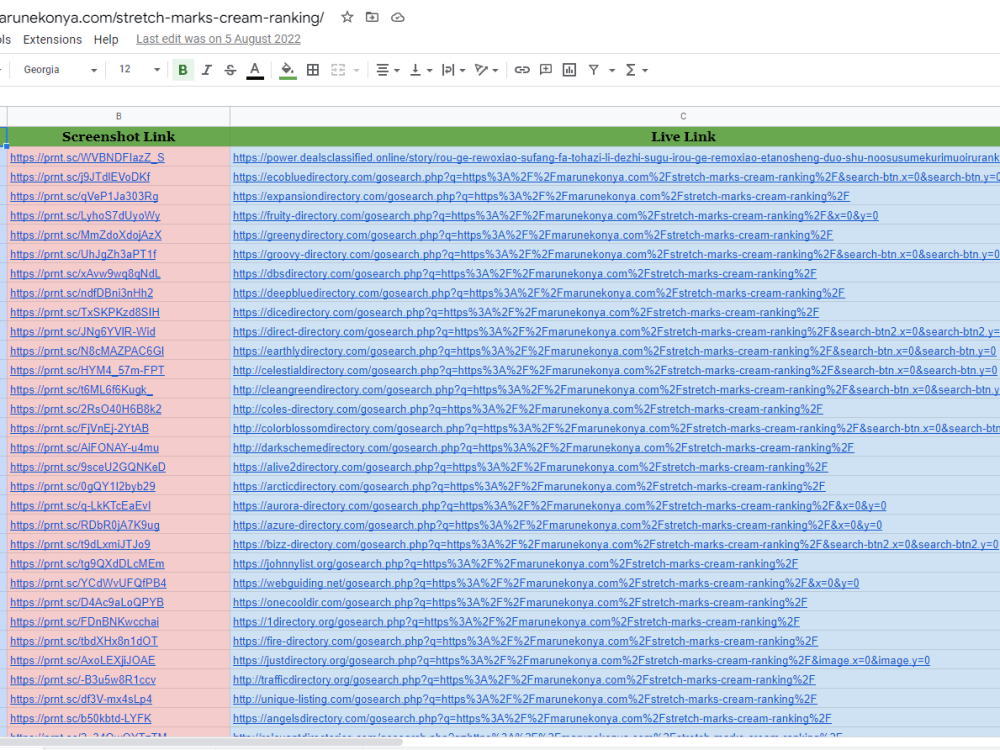The image size is (1000, 750).
Task: Open the arcticdirectory.com live link
Action: click(x=529, y=486)
